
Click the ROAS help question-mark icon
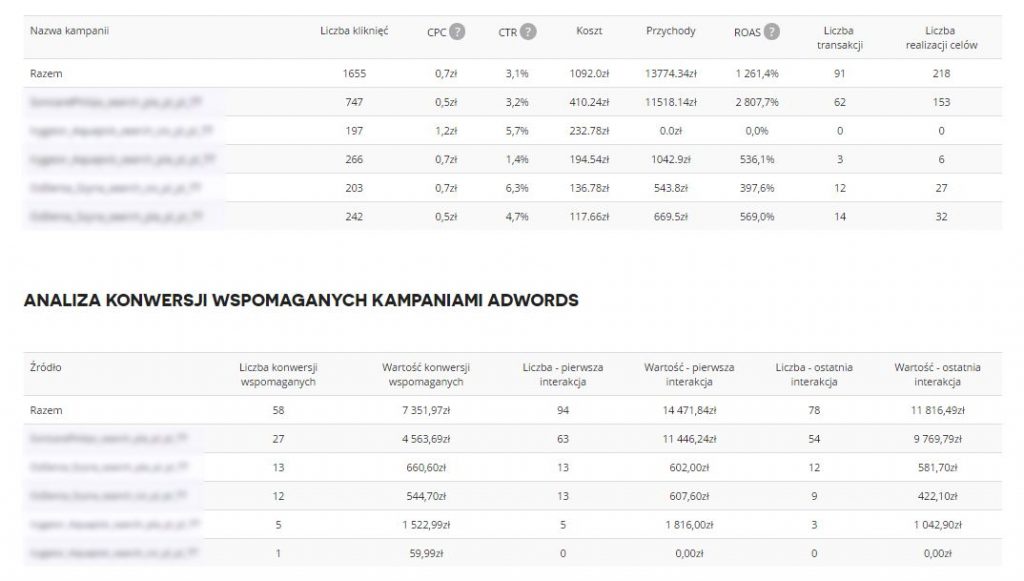772,31
